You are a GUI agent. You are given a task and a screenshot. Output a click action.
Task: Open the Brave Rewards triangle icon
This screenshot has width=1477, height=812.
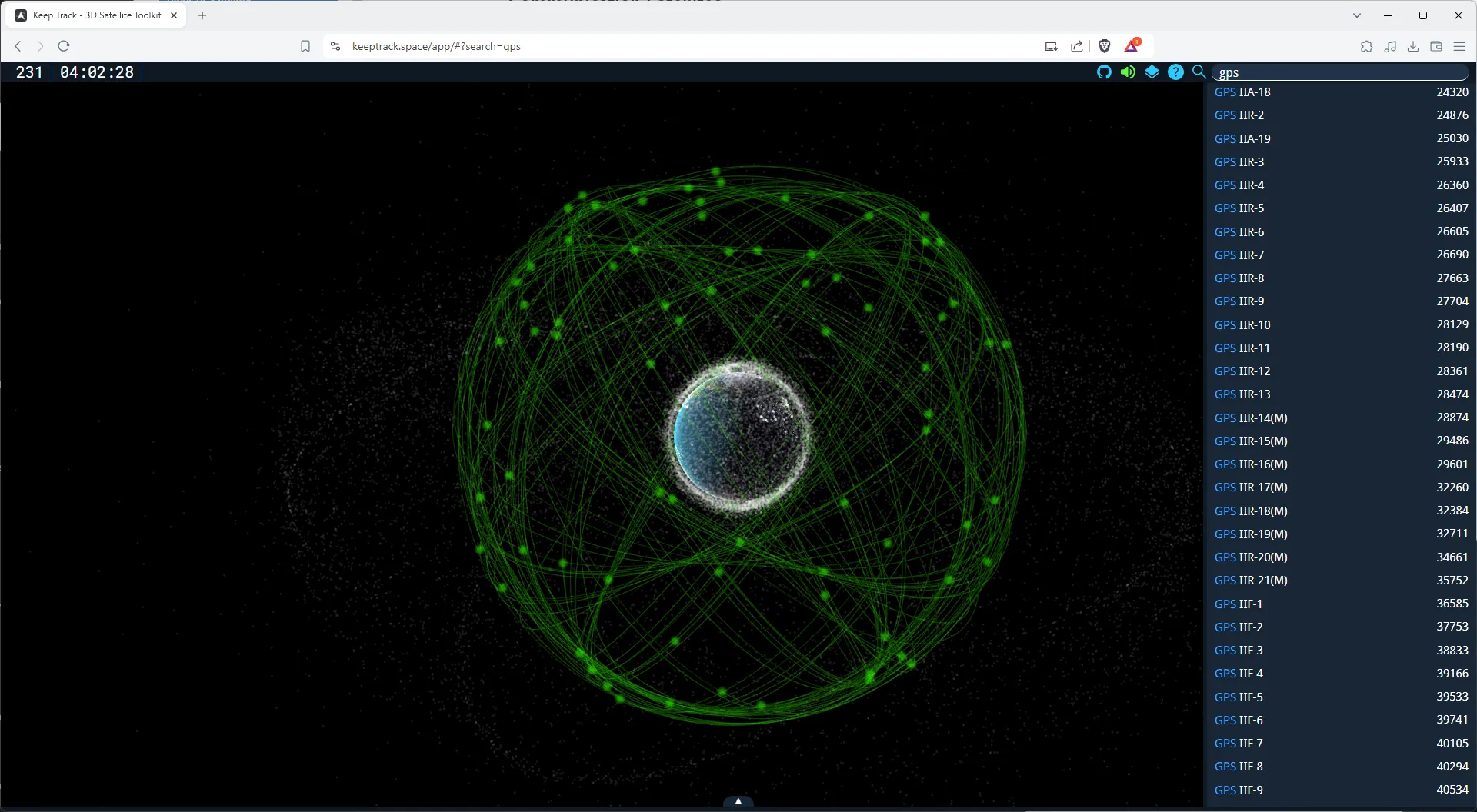pyautogui.click(x=1132, y=46)
